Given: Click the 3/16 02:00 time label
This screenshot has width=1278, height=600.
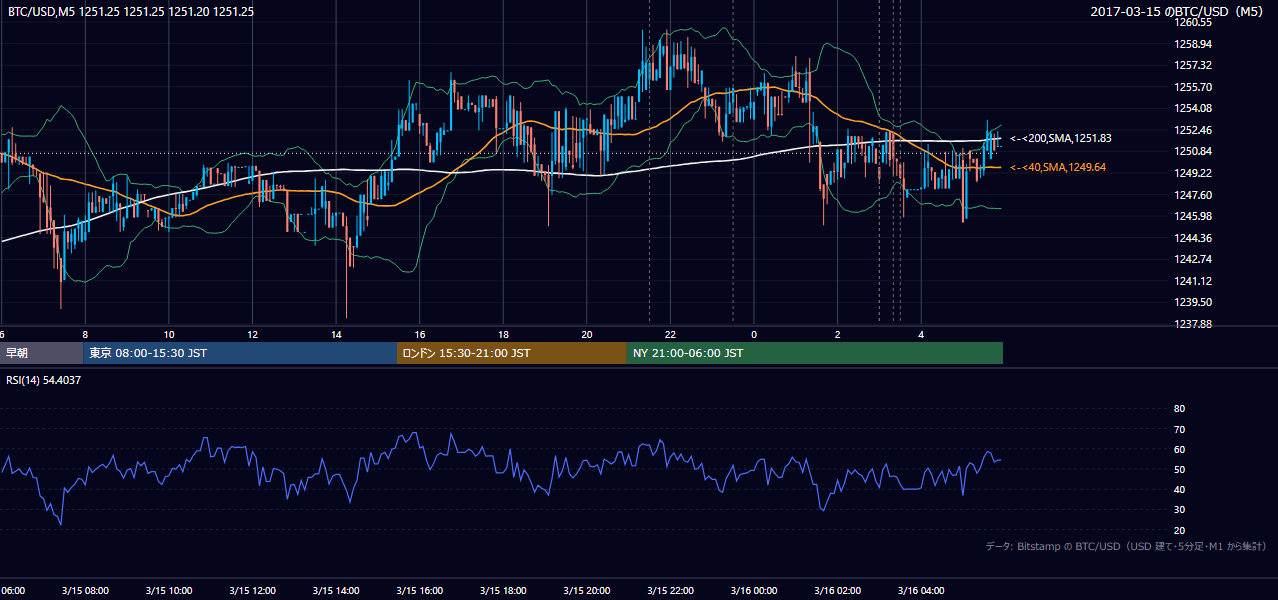Looking at the screenshot, I should [x=838, y=591].
